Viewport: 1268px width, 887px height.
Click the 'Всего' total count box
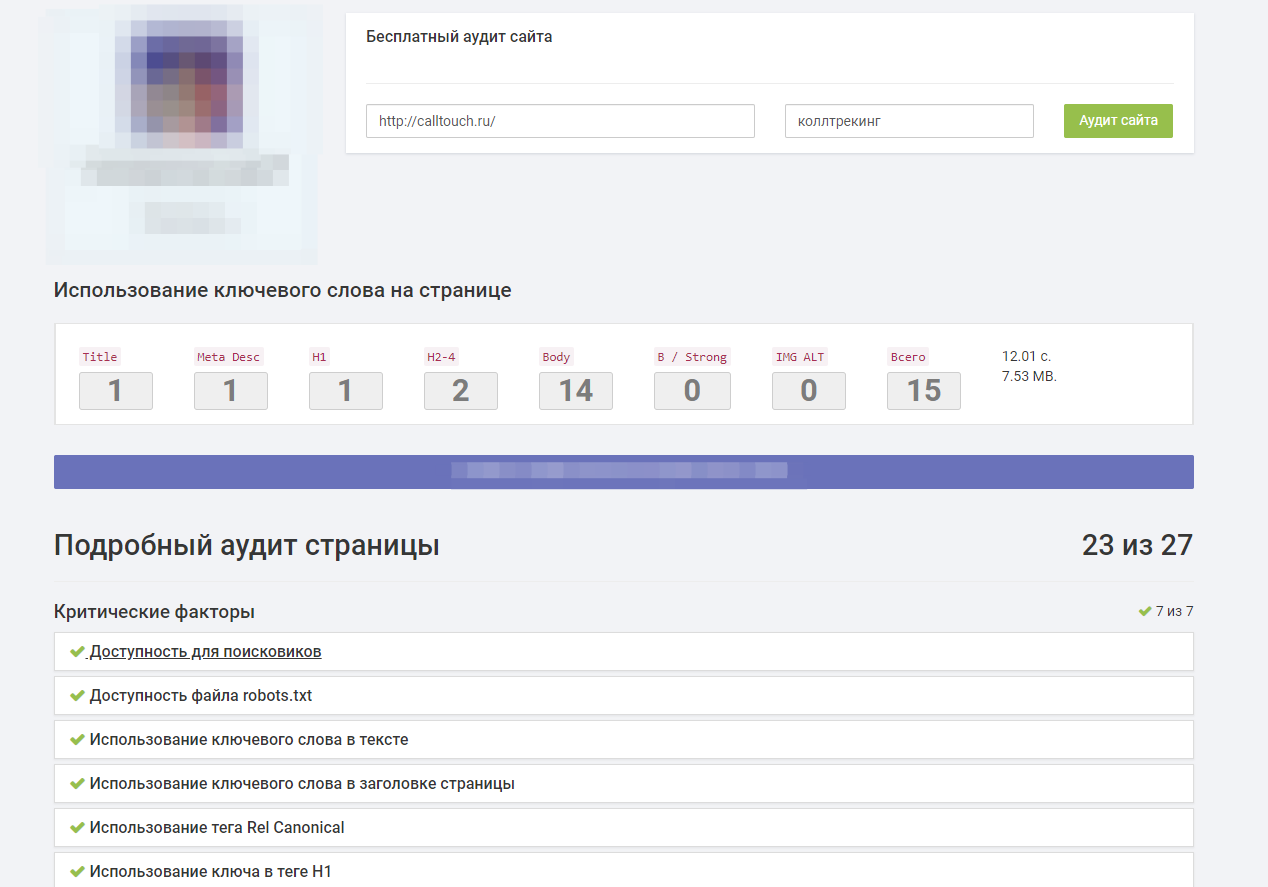924,391
